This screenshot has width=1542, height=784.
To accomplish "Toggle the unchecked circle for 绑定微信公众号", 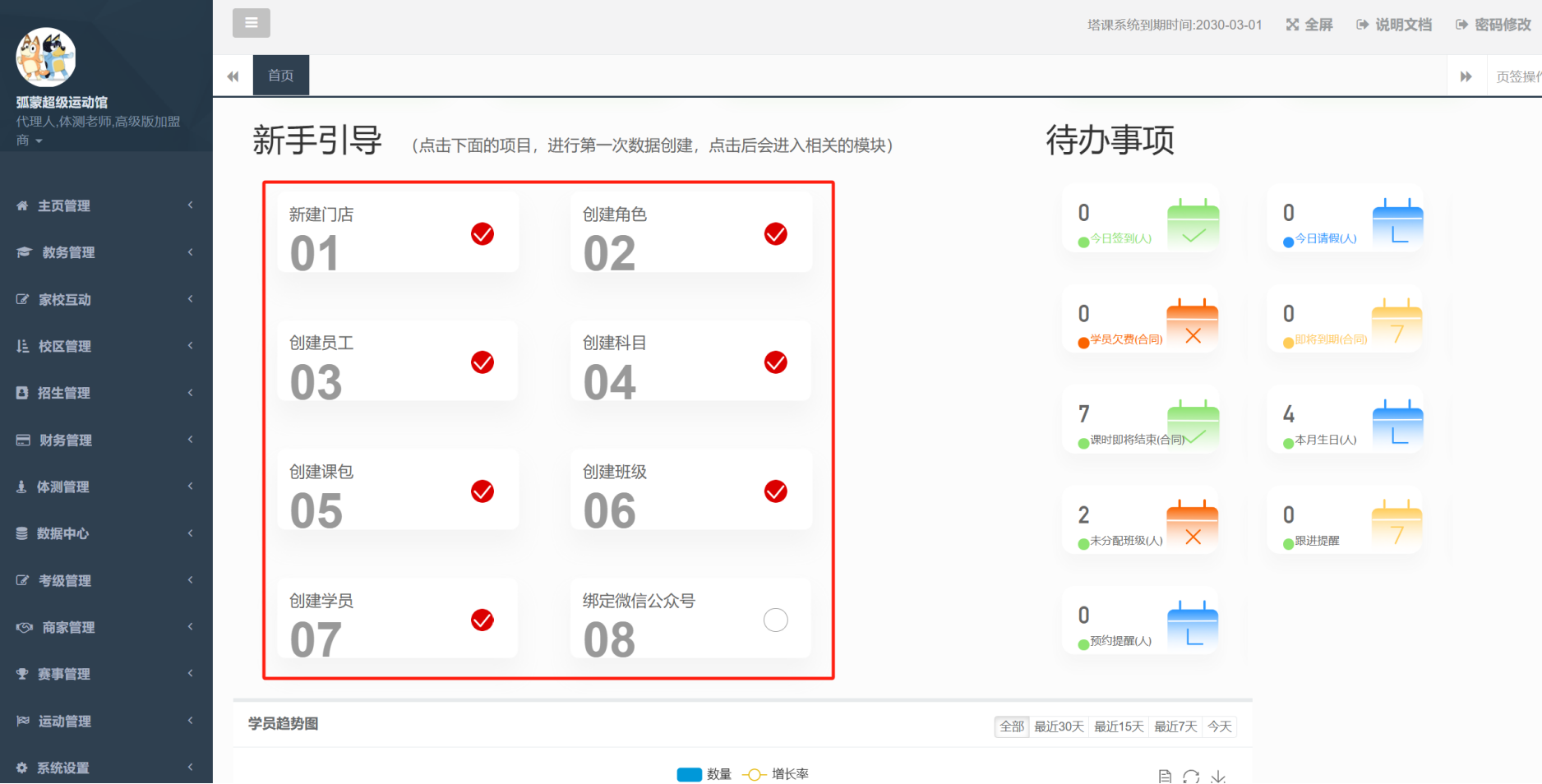I will click(x=775, y=620).
